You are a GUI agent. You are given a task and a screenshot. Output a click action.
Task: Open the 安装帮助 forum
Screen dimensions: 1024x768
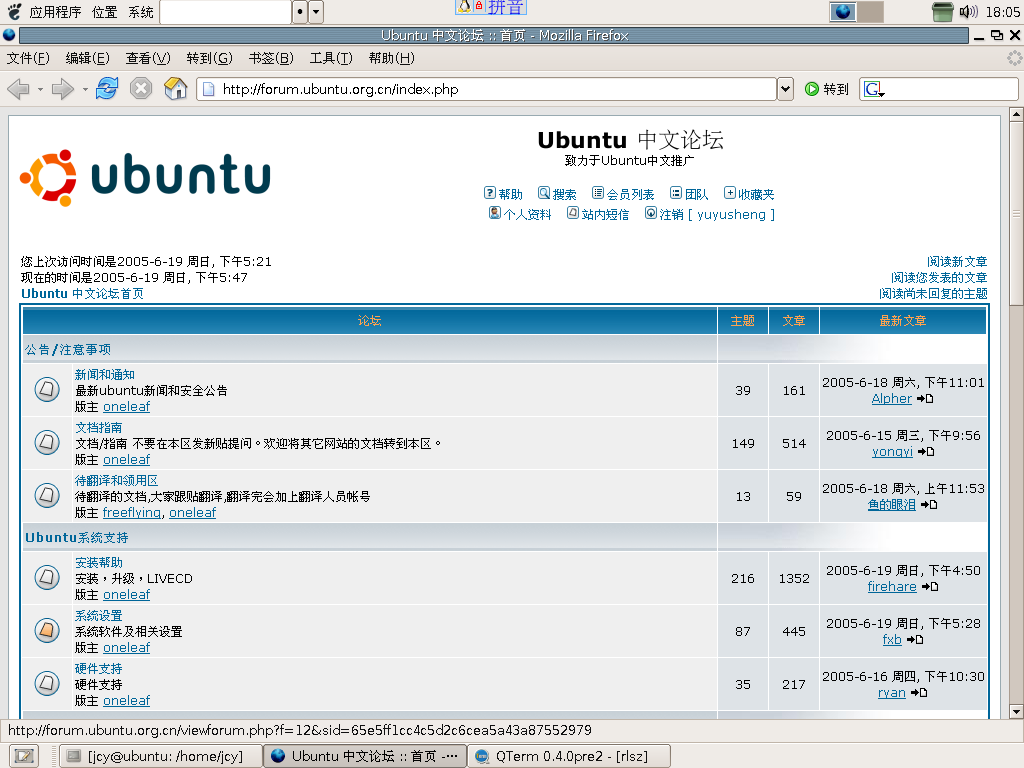click(99, 562)
